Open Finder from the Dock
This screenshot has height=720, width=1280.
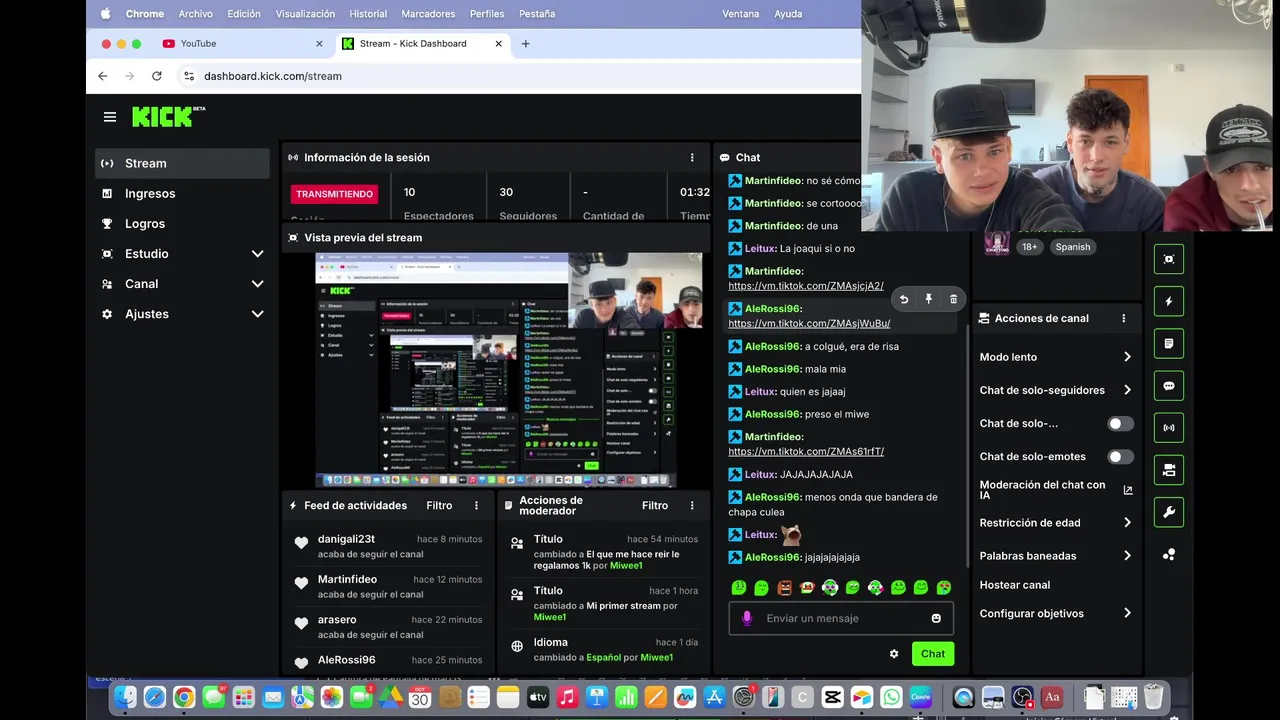pyautogui.click(x=125, y=698)
